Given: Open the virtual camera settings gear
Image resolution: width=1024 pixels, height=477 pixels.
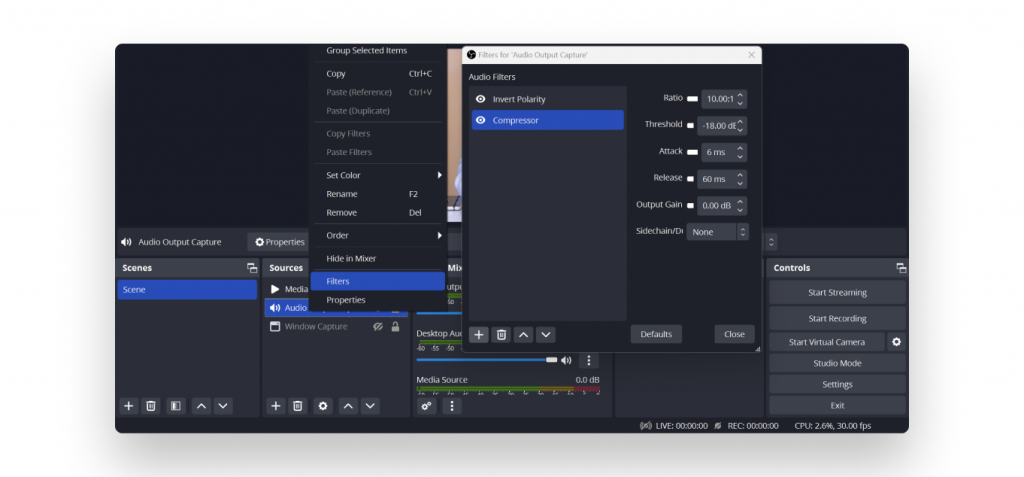Looking at the screenshot, I should [897, 342].
